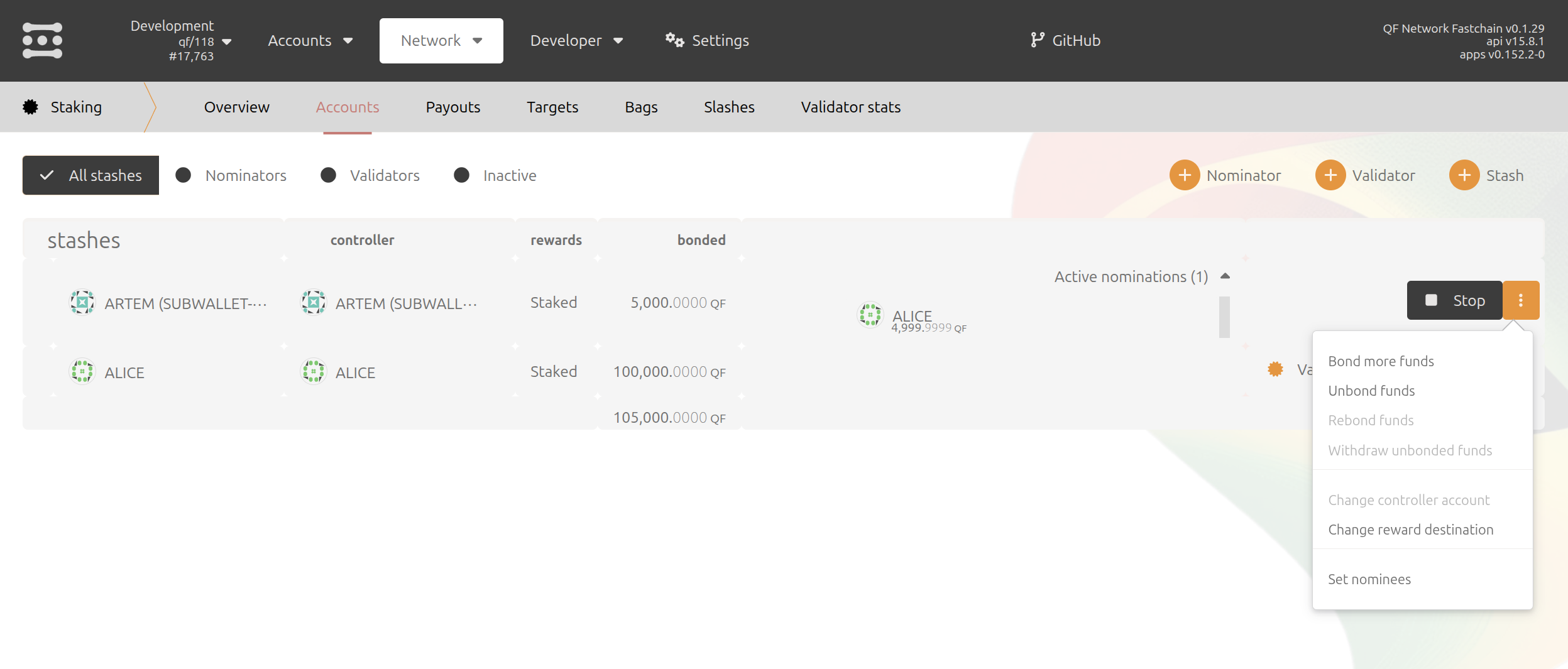Click the nominations list scrollbar

(x=1224, y=317)
